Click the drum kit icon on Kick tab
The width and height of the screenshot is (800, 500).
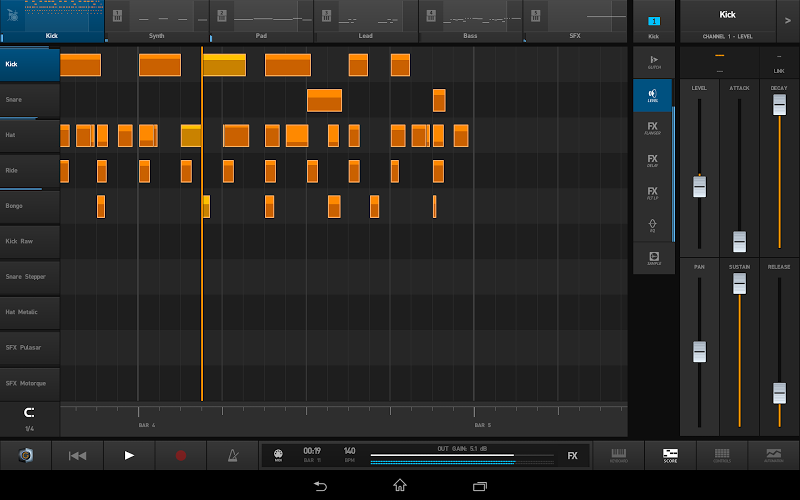pos(12,15)
